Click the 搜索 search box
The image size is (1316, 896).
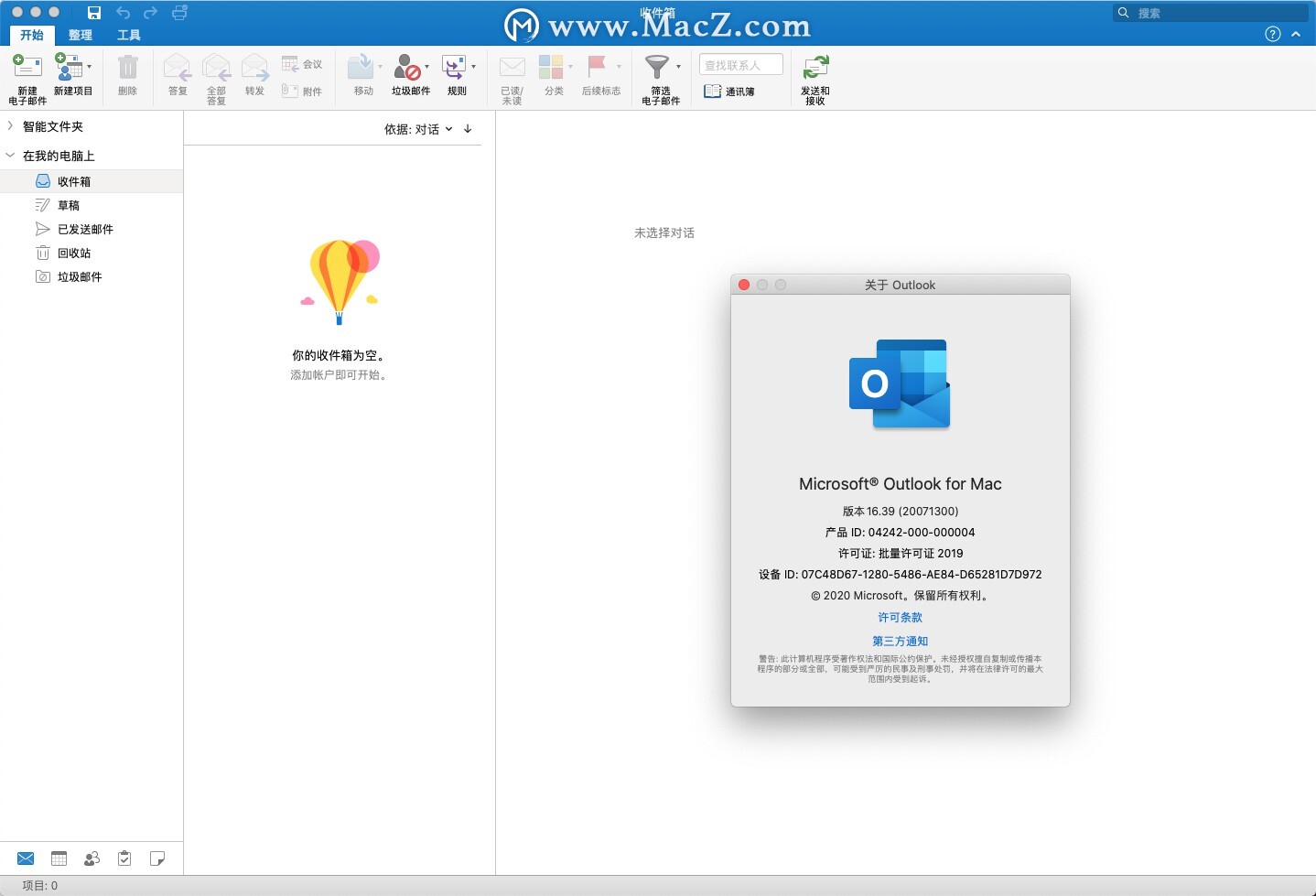(1211, 13)
